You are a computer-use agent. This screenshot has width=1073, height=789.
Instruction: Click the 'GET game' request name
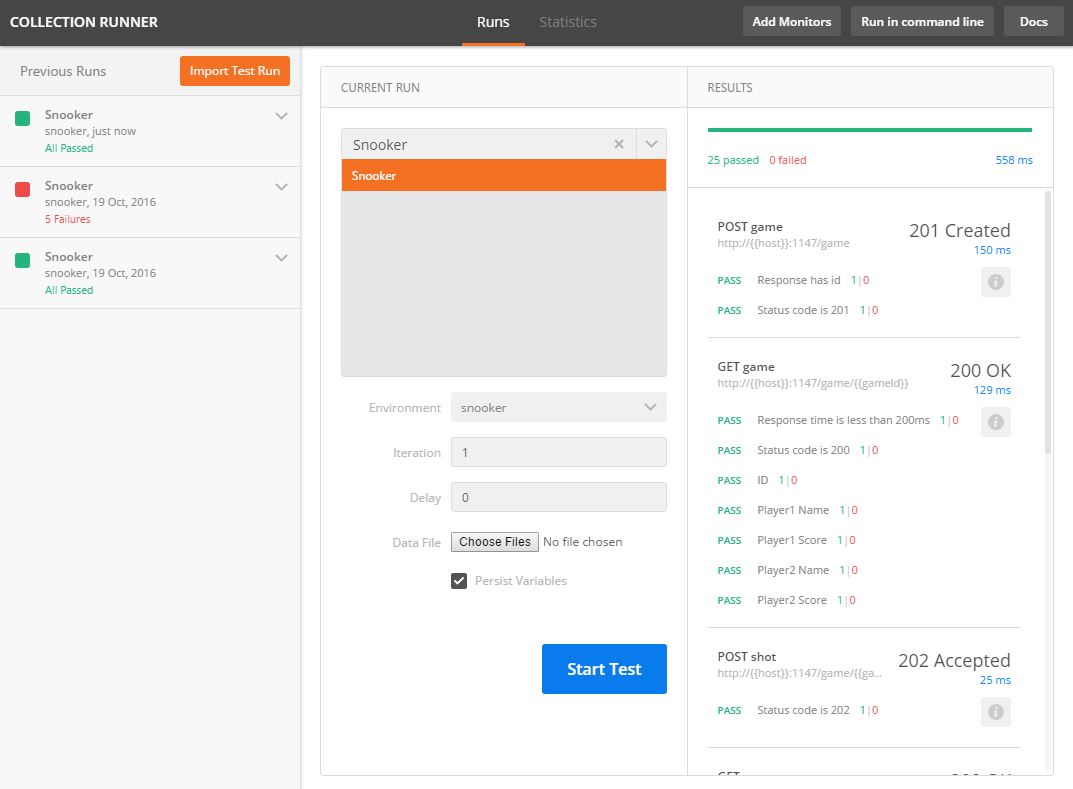point(746,367)
